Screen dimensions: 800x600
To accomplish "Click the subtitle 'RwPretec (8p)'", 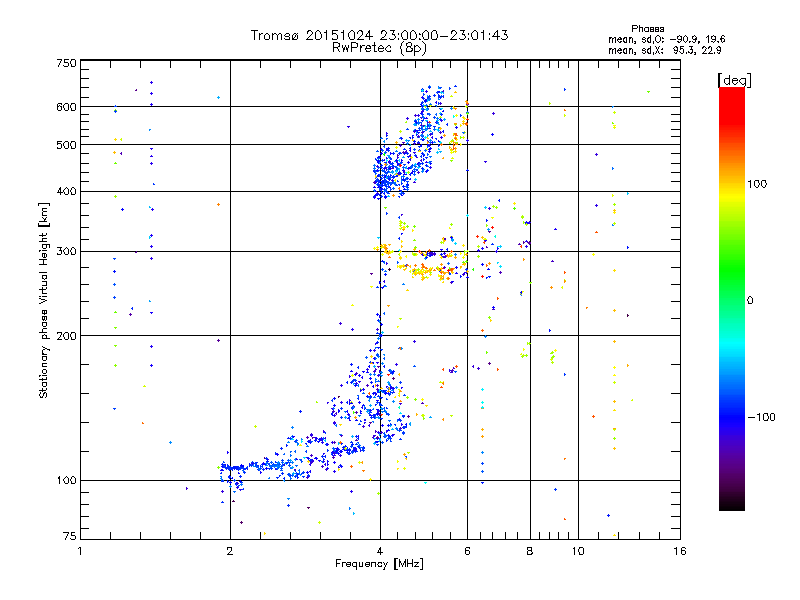I will 379,48.
